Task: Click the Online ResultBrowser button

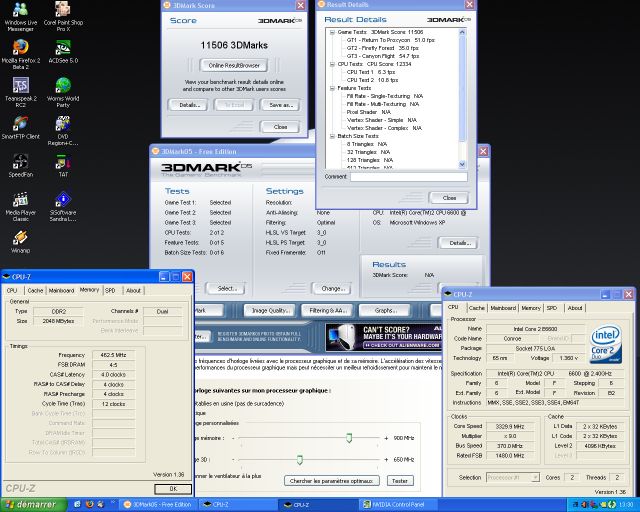Action: pyautogui.click(x=234, y=65)
